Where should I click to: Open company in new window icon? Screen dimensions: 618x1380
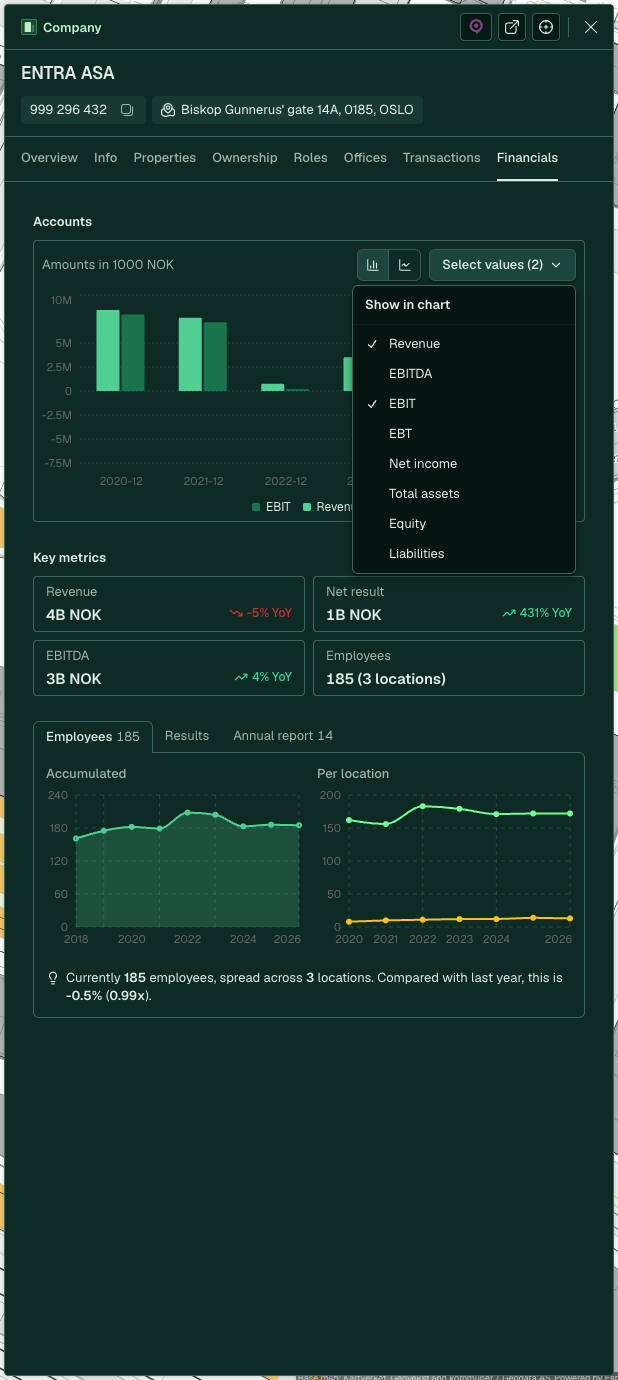[511, 27]
